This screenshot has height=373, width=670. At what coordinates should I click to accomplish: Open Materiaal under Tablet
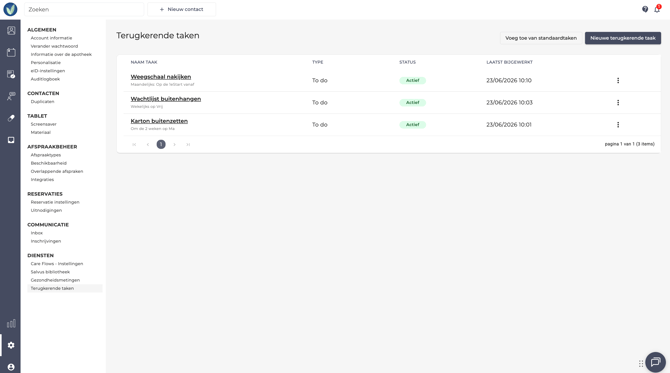tap(41, 132)
